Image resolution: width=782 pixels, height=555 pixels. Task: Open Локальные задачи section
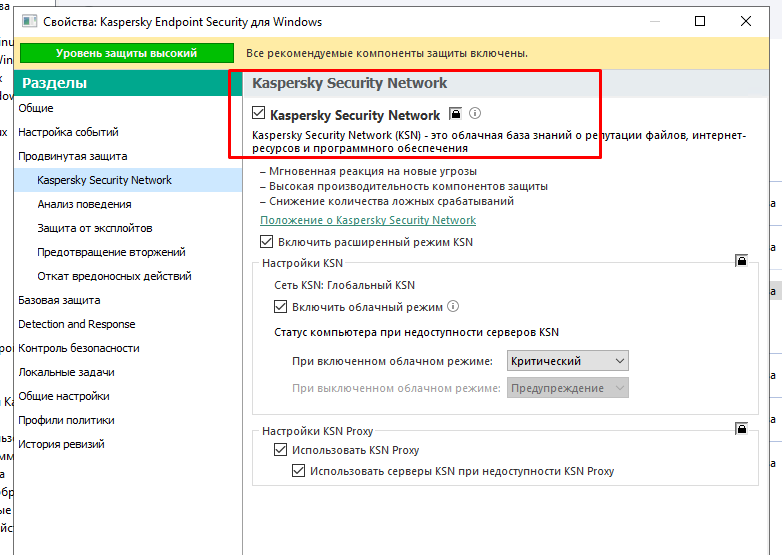tap(128, 372)
